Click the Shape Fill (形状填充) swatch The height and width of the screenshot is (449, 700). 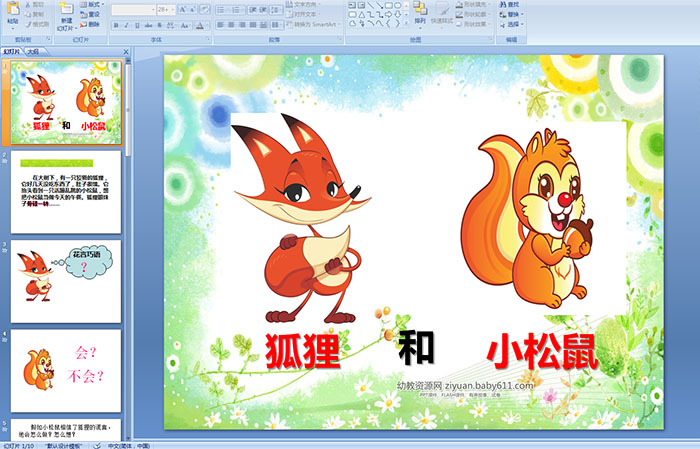(x=459, y=4)
